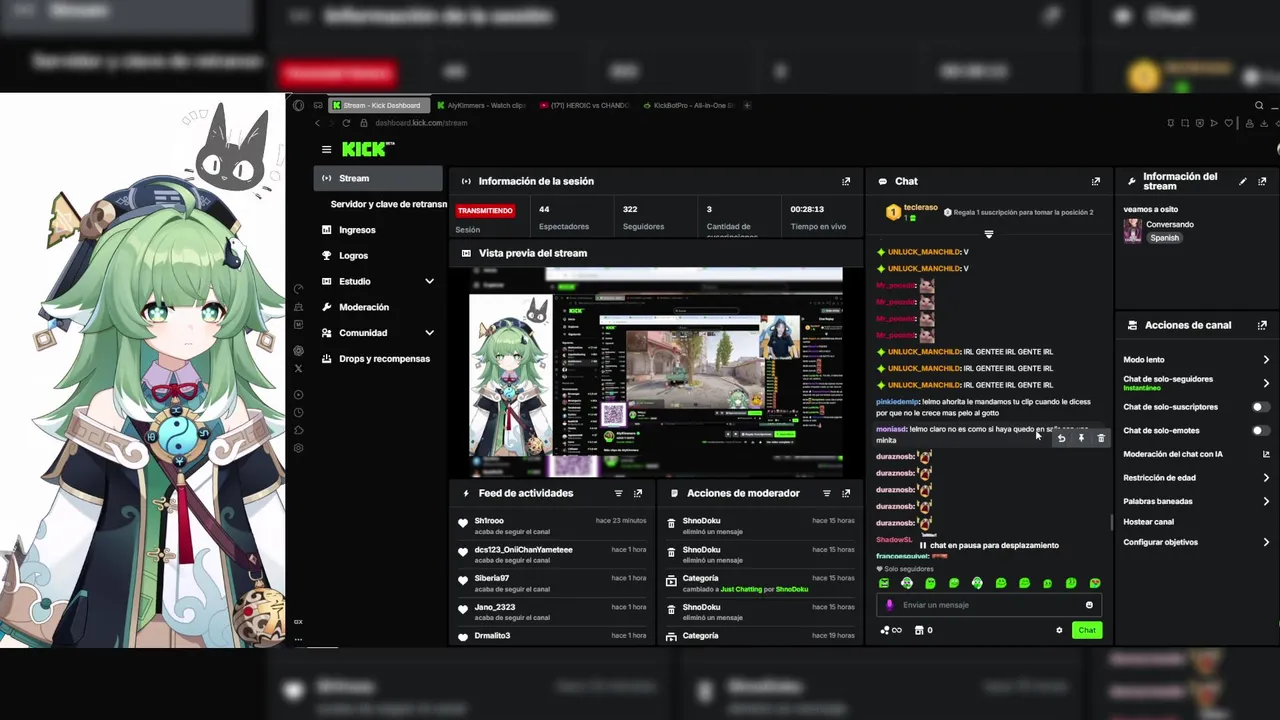Switch to Stream - Kick Dashboard browser tab
The height and width of the screenshot is (720, 1280).
click(x=379, y=105)
